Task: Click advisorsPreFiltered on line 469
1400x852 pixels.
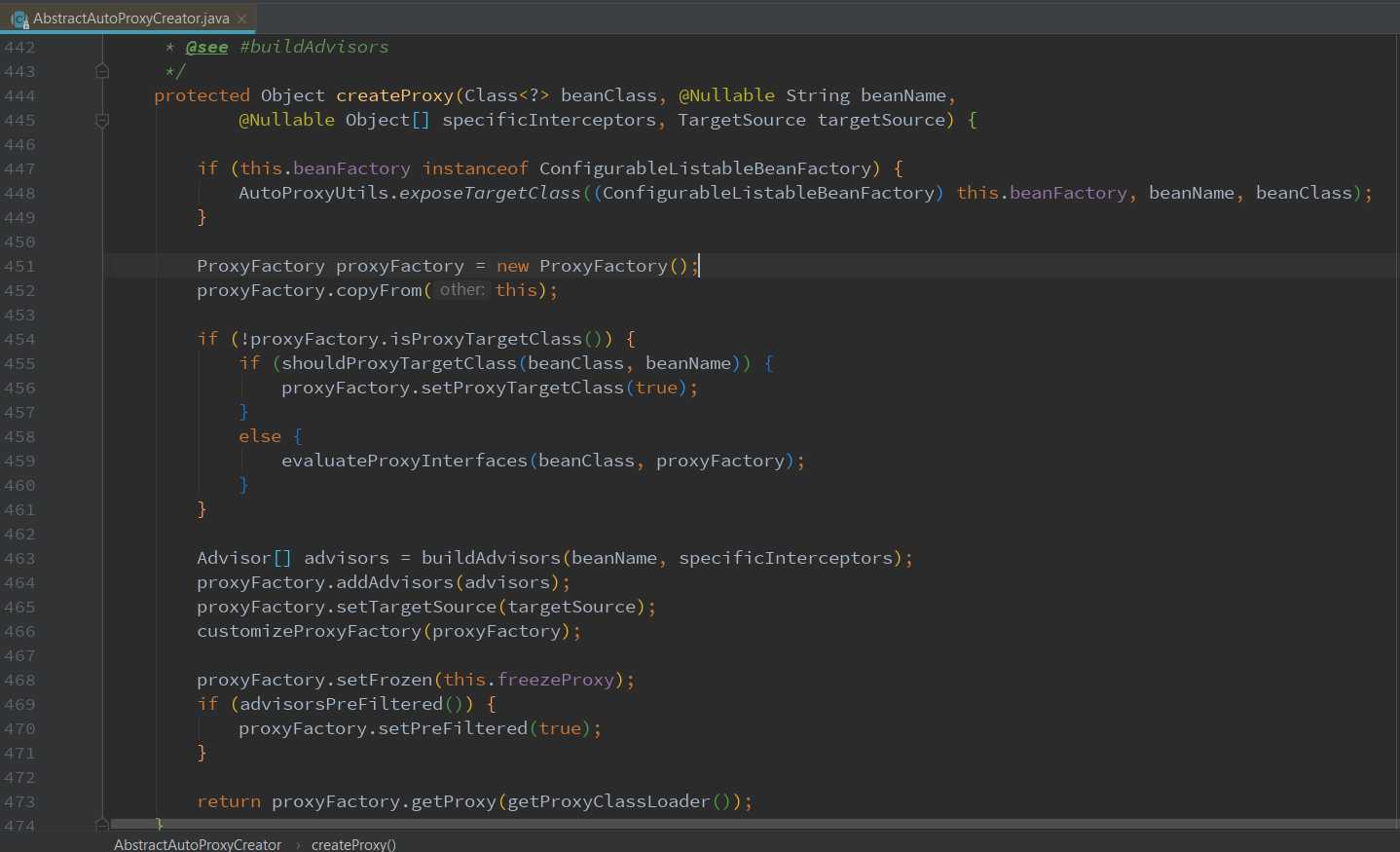Action: click(341, 704)
